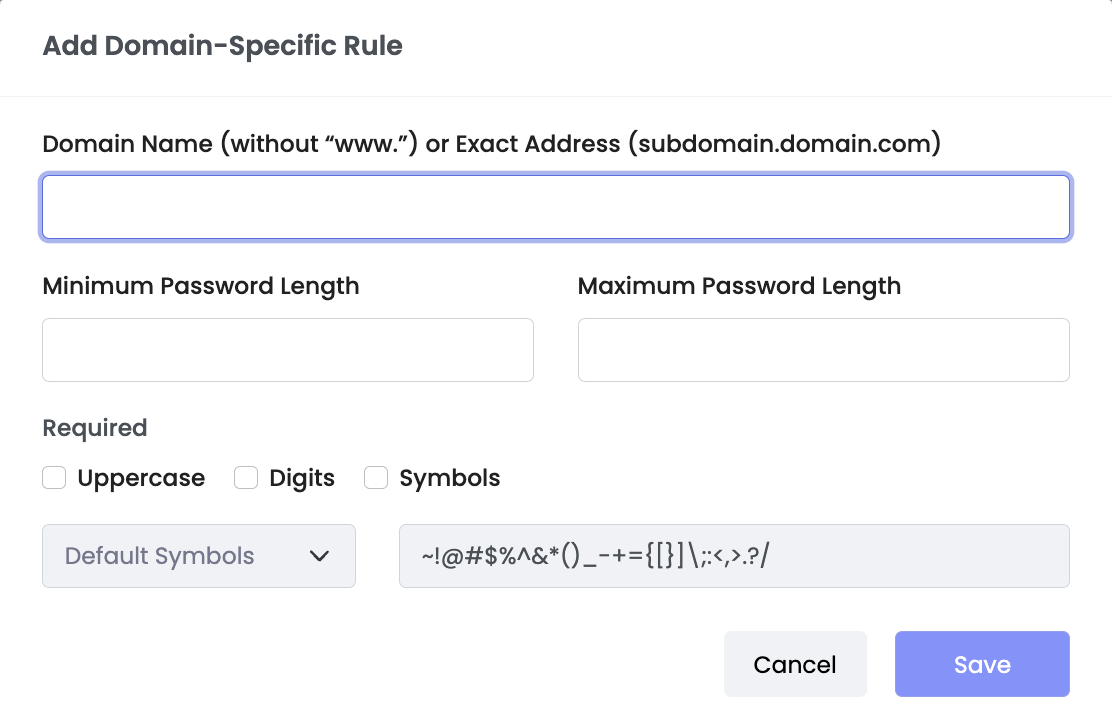The image size is (1112, 724).
Task: Click the Save button
Action: pyautogui.click(x=982, y=664)
